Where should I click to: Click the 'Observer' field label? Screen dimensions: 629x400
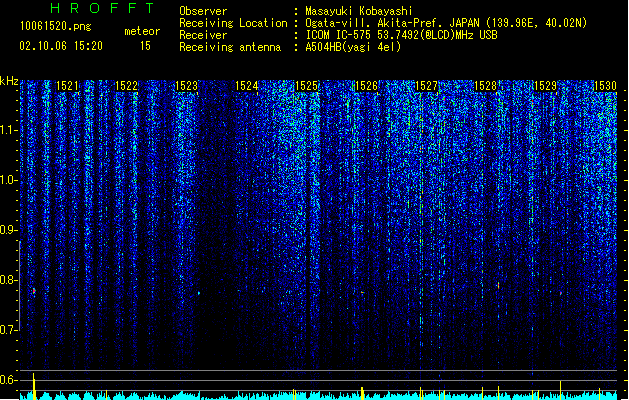(203, 11)
